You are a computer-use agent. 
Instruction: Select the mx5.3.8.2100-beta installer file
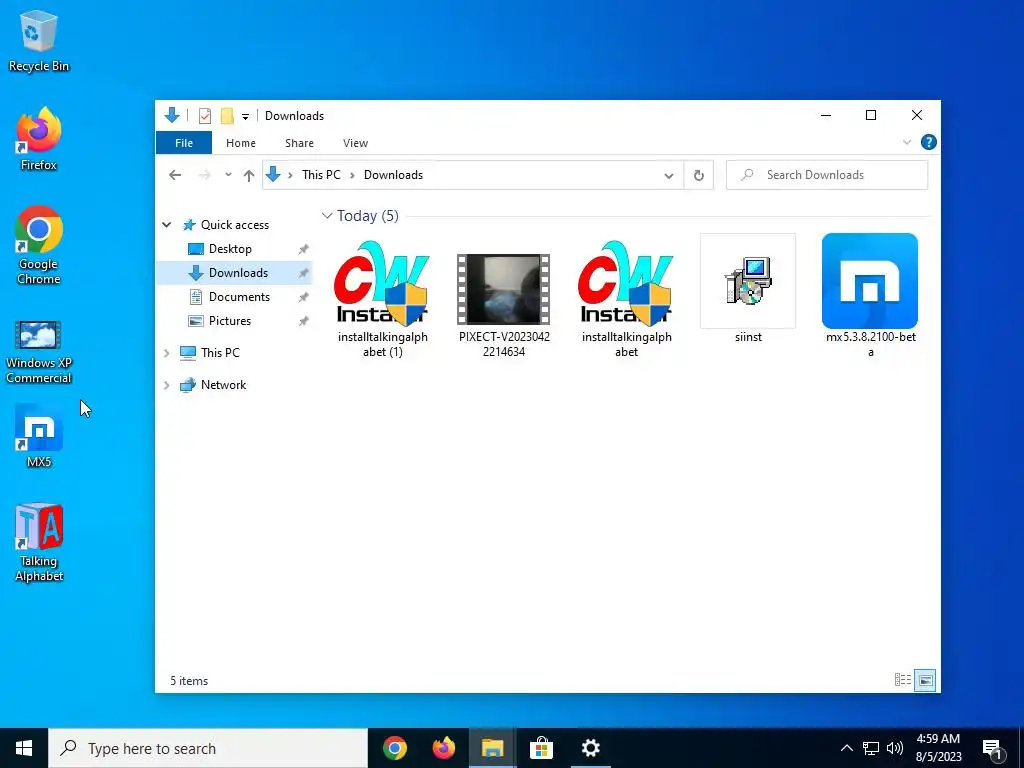(870, 295)
